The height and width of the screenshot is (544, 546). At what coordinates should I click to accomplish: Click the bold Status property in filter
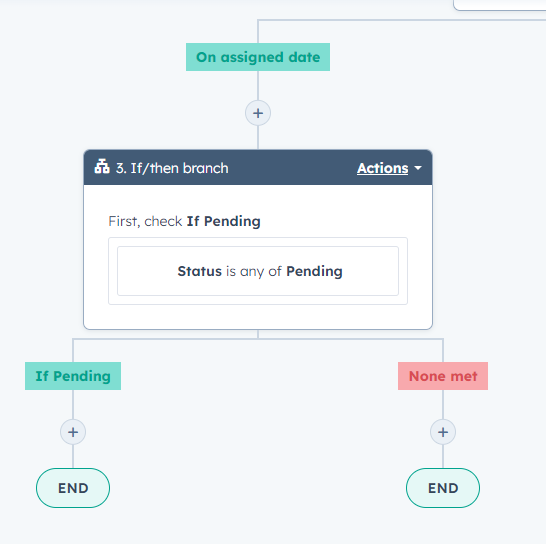tap(200, 271)
